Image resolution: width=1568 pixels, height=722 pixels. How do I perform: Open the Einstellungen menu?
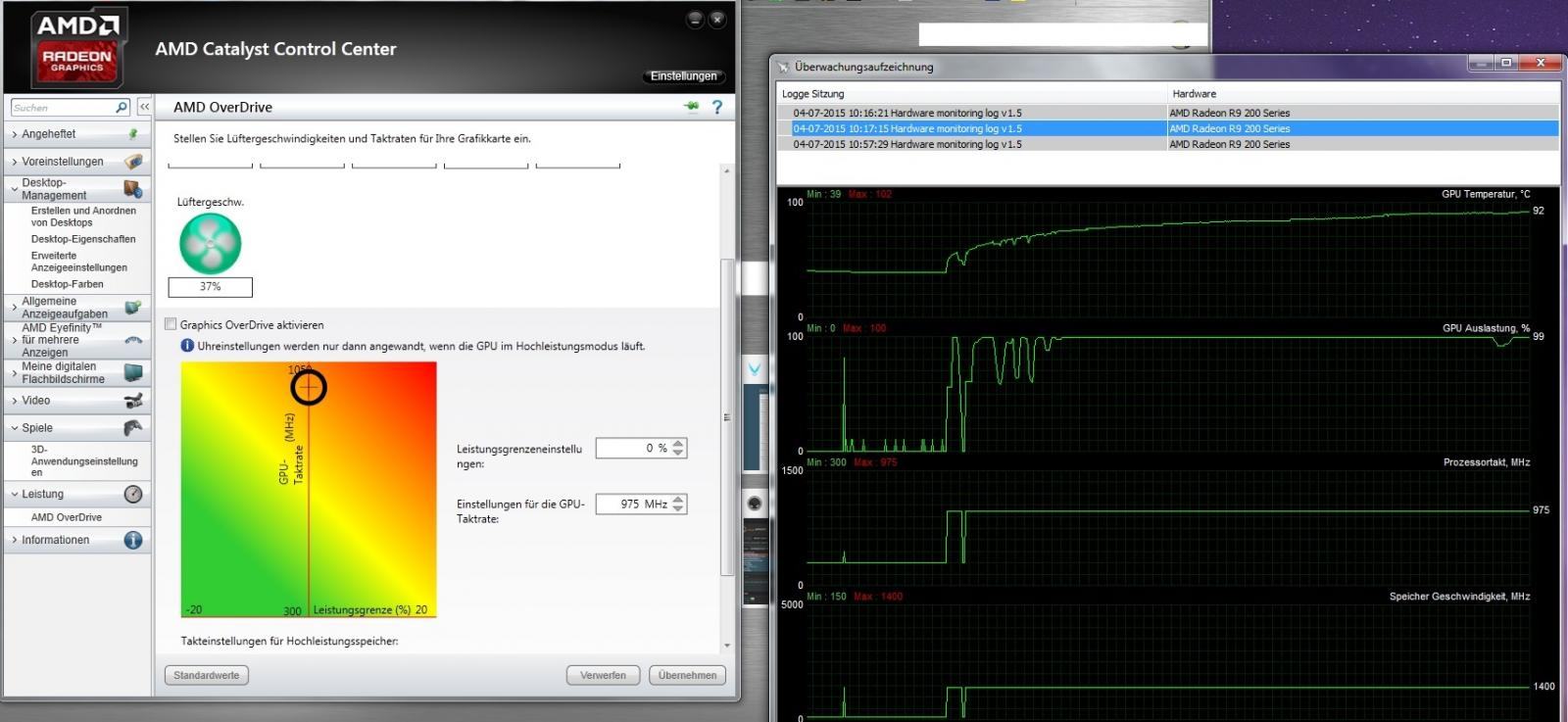click(684, 75)
